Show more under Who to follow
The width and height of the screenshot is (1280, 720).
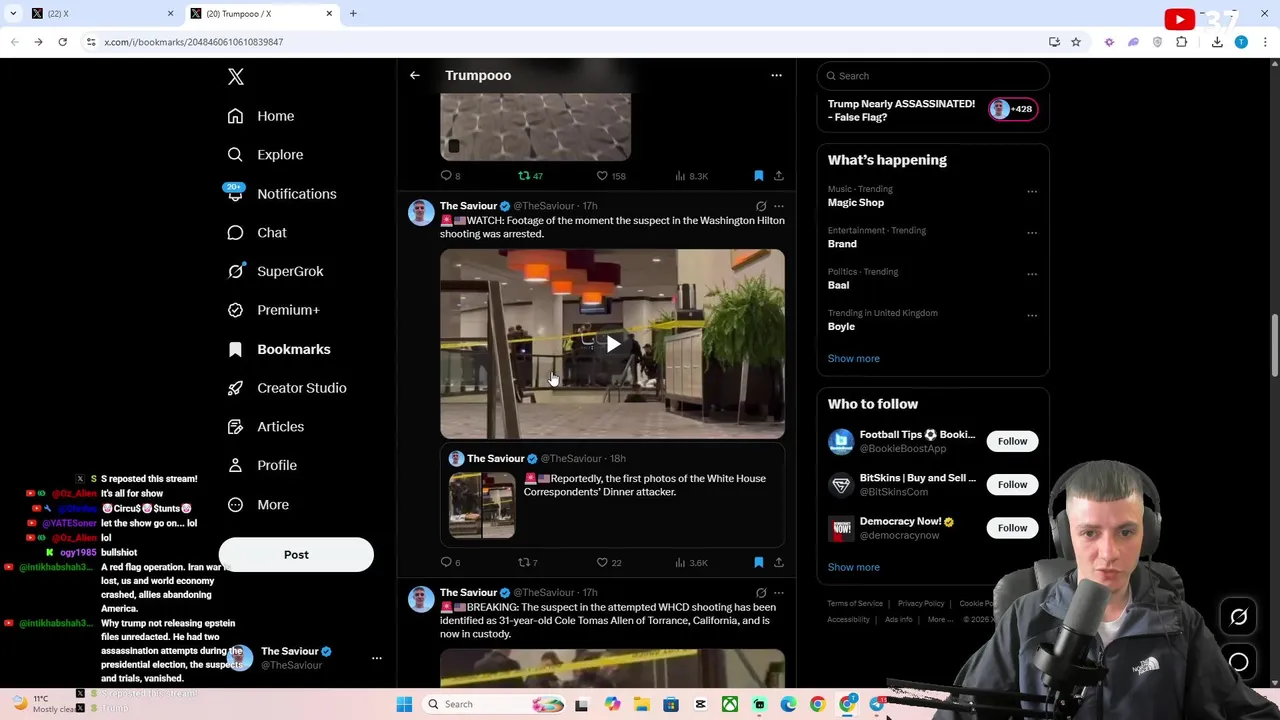coord(853,568)
